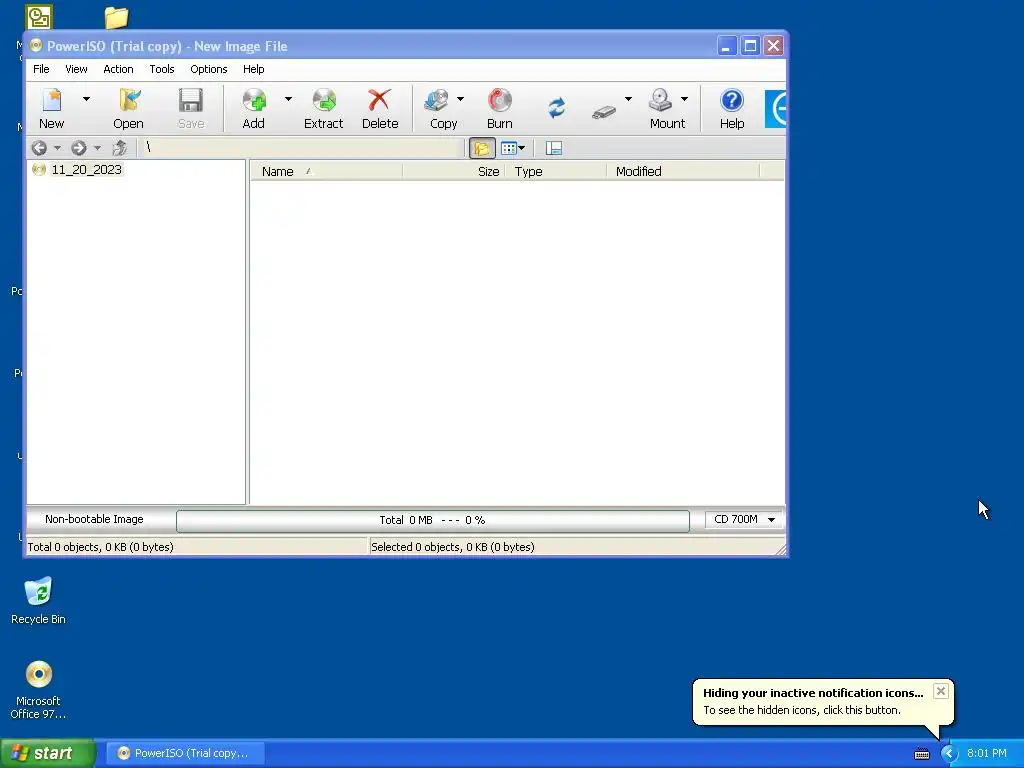Click the blue convert arrows icon
Viewport: 1024px width, 768px height.
coord(556,108)
